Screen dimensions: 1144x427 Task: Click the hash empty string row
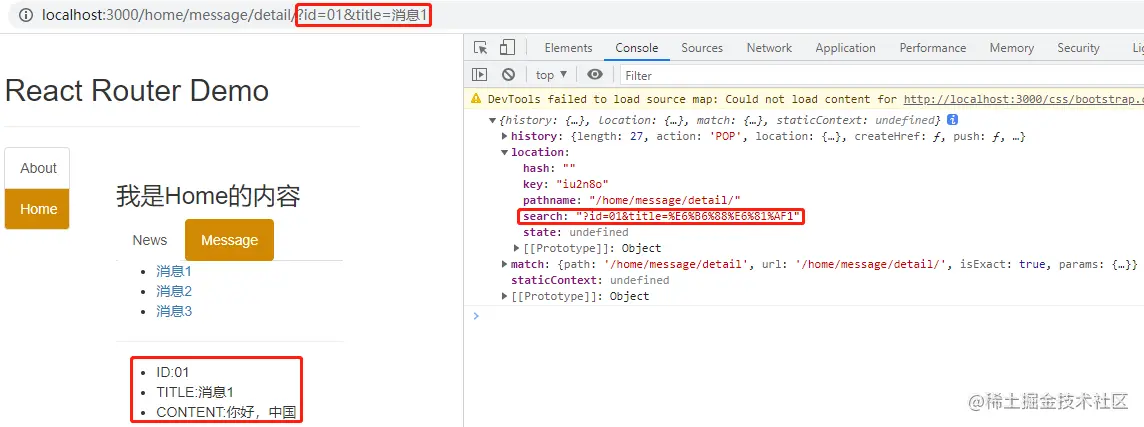click(549, 169)
